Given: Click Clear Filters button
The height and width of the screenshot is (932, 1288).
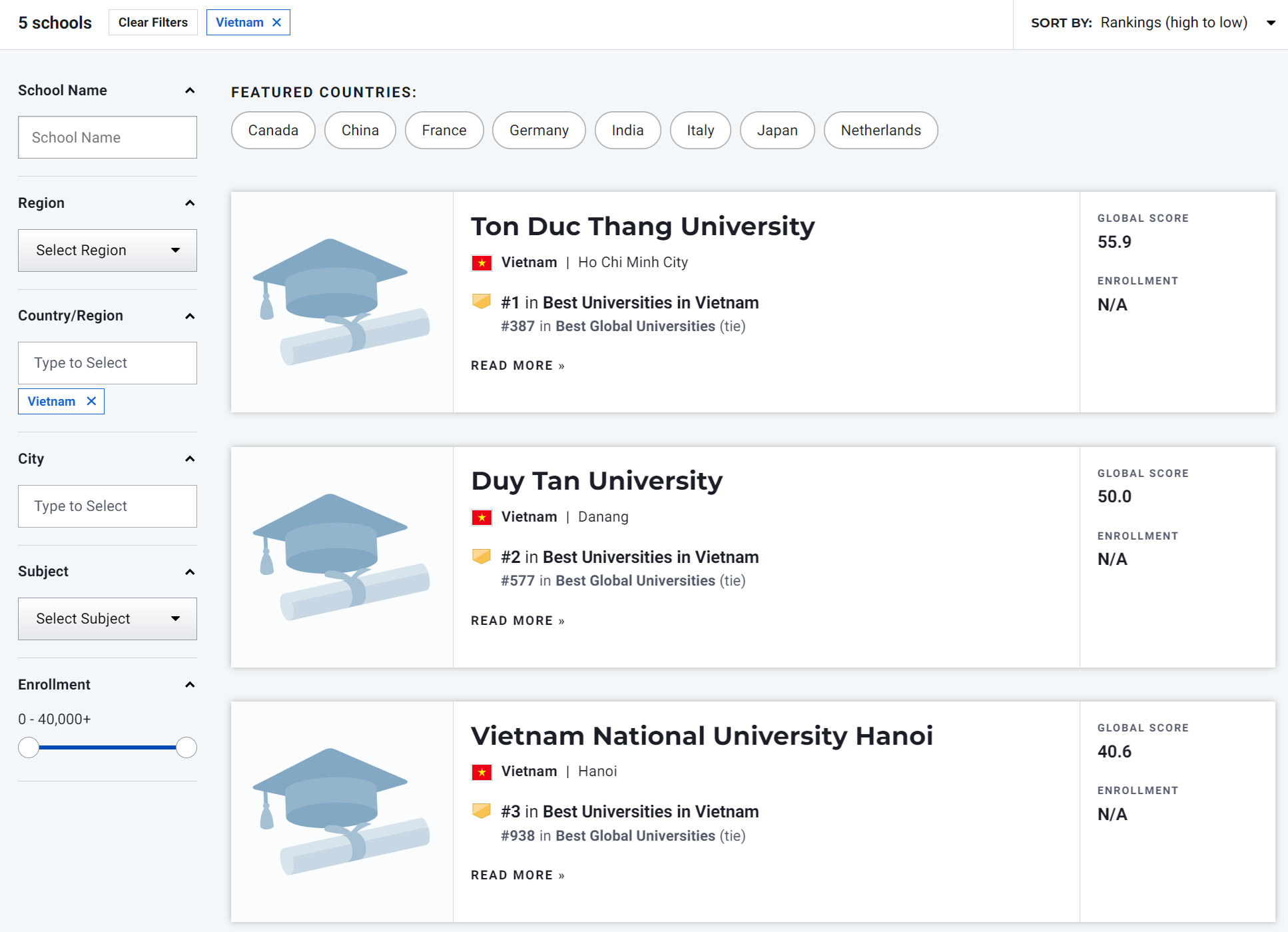Looking at the screenshot, I should 153,23.
